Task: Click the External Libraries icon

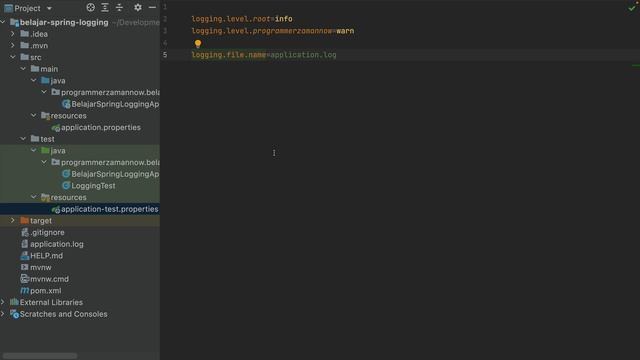Action: [x=14, y=302]
